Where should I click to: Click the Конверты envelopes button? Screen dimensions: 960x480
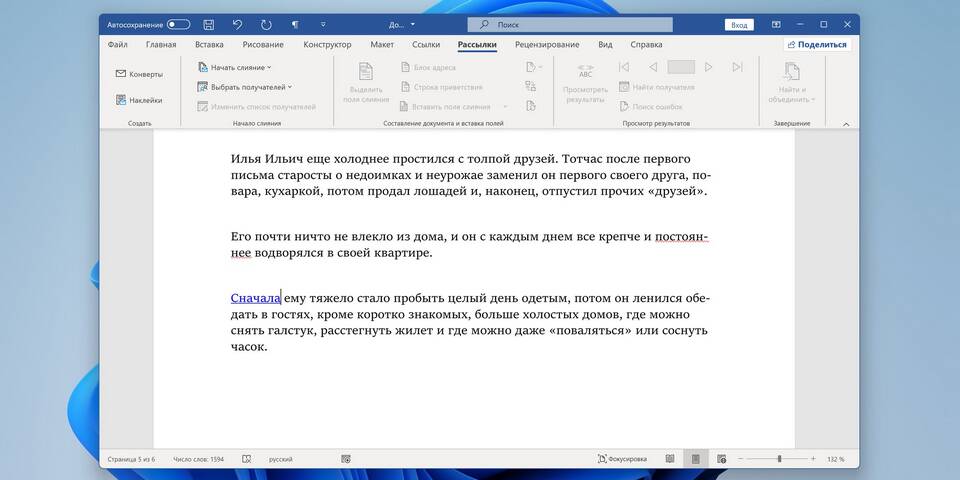(x=139, y=74)
